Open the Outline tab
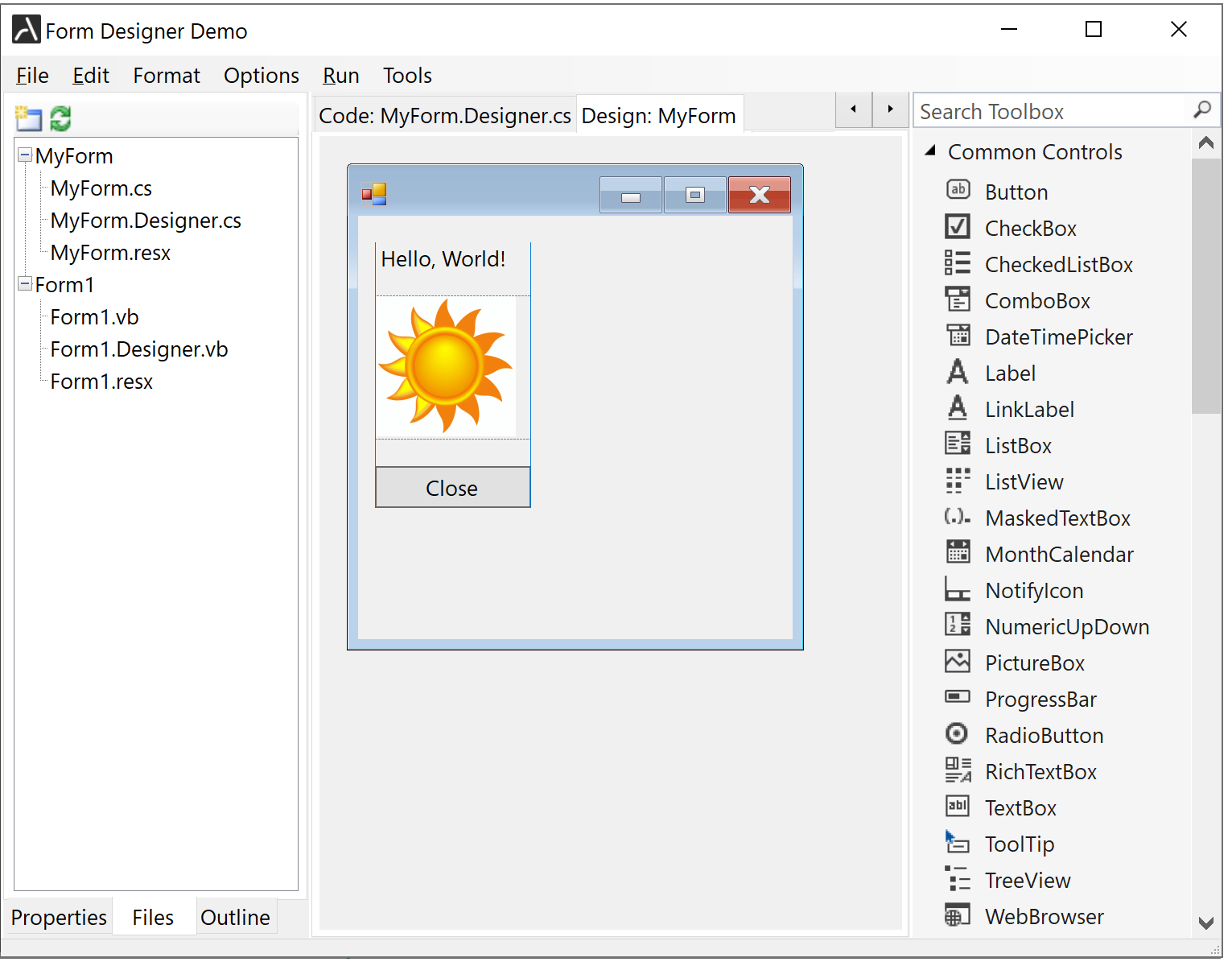The width and height of the screenshot is (1232, 966). [x=235, y=917]
